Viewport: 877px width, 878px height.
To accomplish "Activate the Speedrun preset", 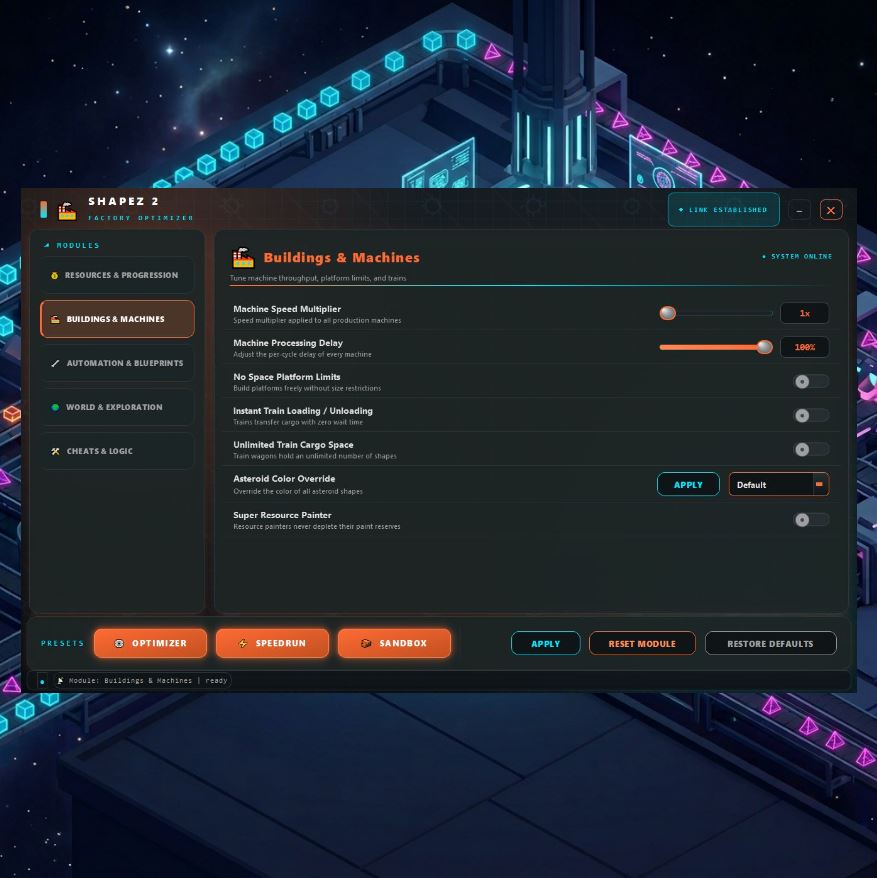I will 272,643.
